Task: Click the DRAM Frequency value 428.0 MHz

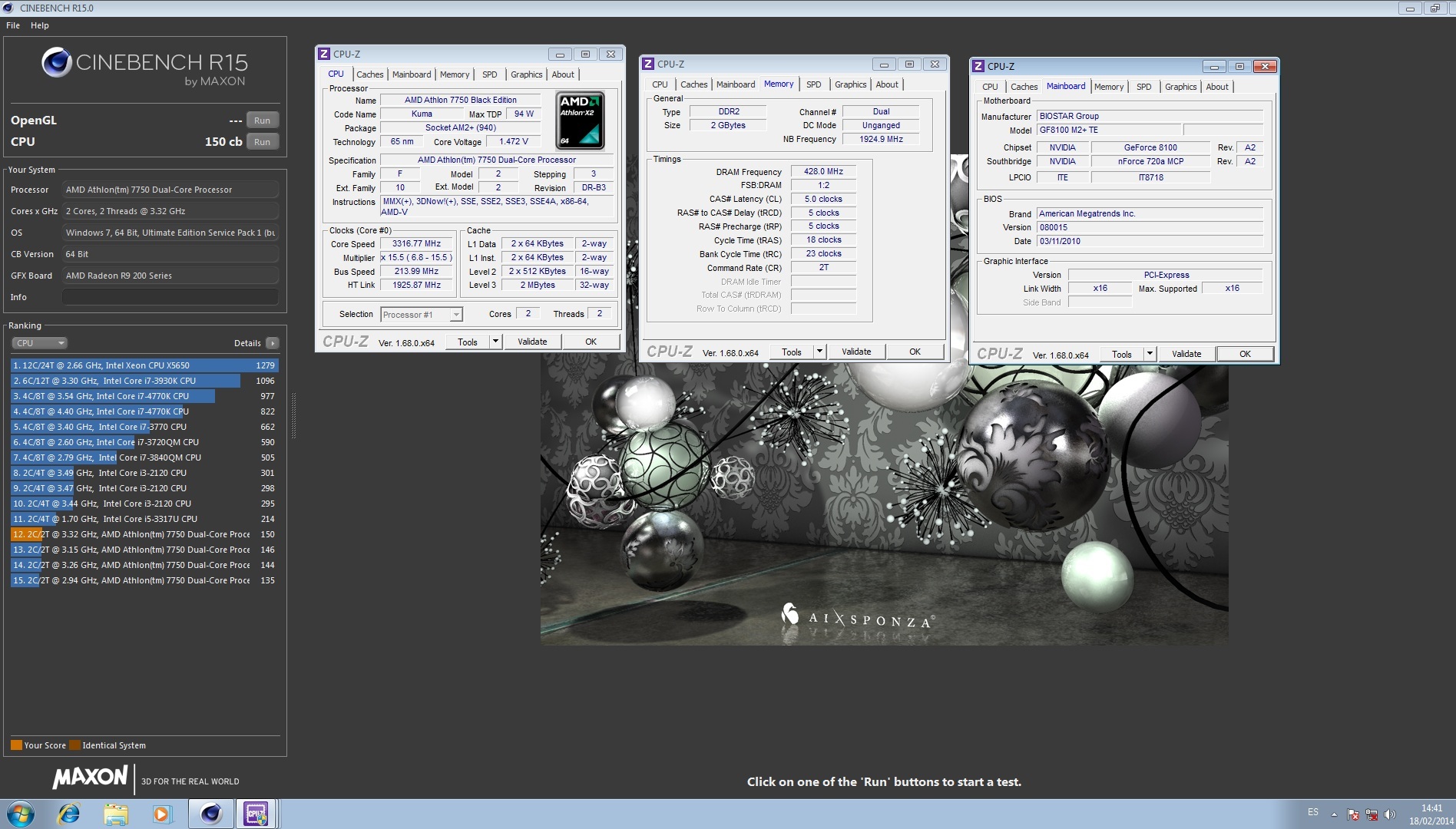Action: click(x=823, y=172)
